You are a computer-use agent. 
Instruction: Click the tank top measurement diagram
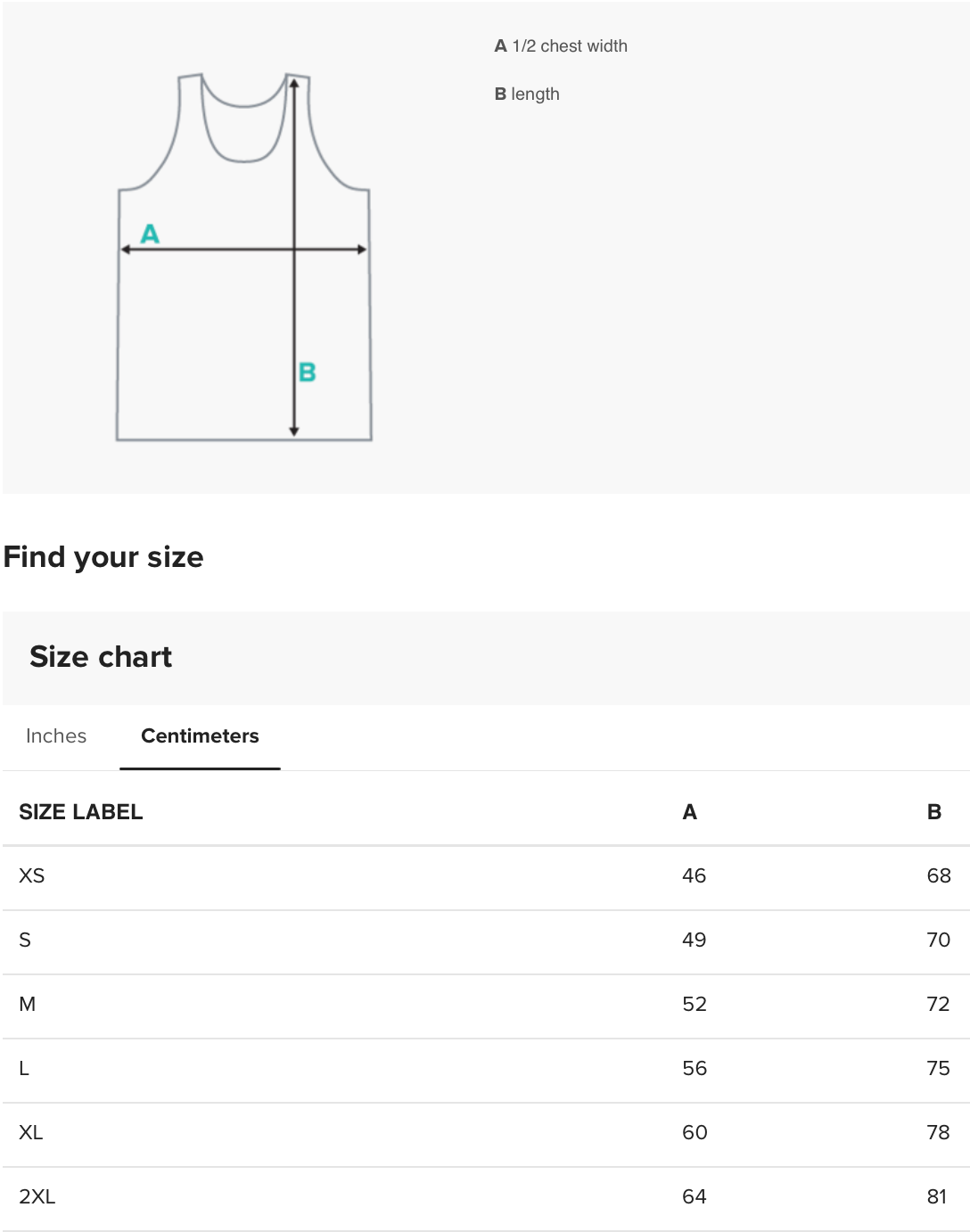point(244,257)
